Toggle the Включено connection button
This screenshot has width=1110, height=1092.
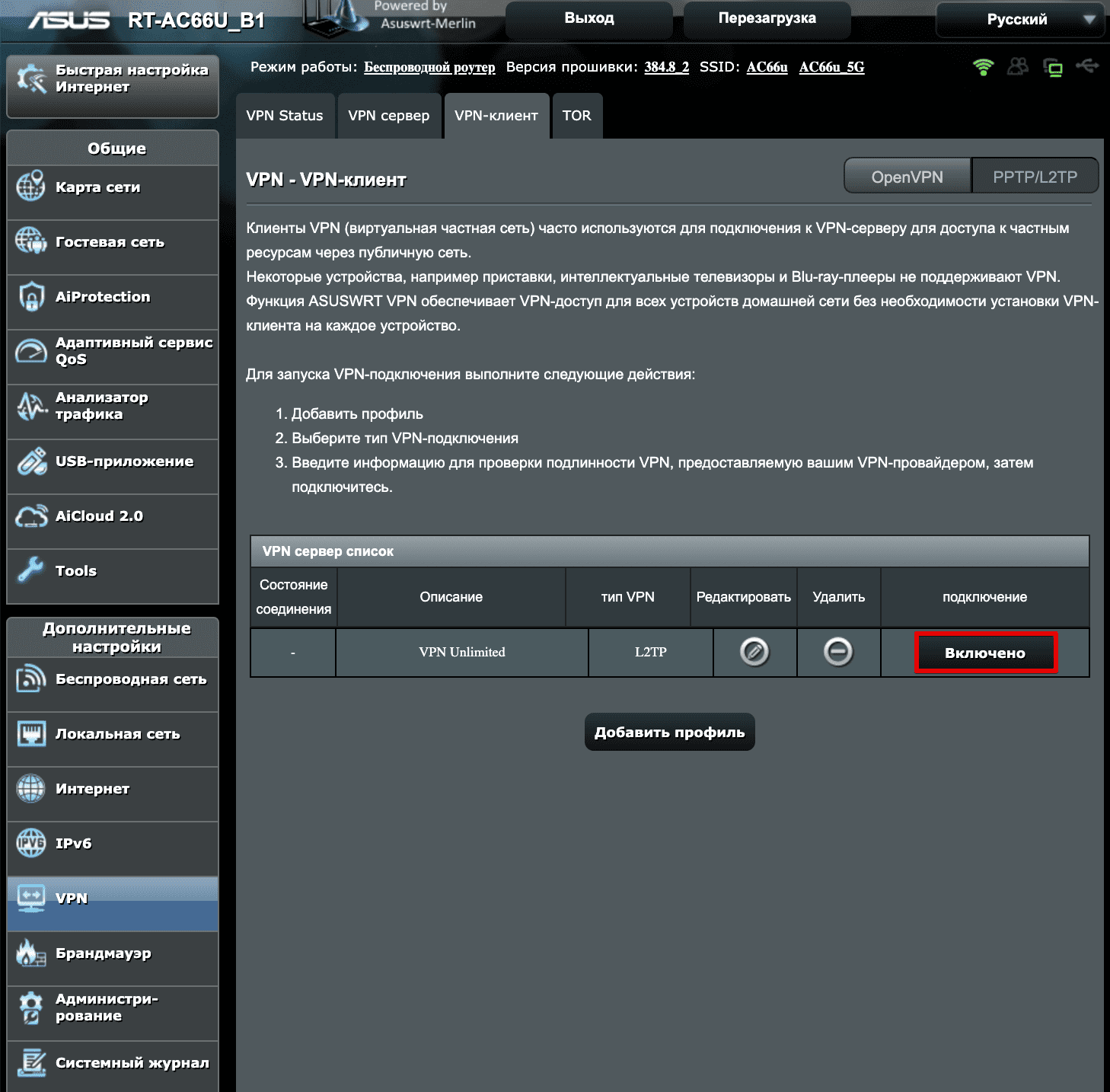pyautogui.click(x=985, y=653)
